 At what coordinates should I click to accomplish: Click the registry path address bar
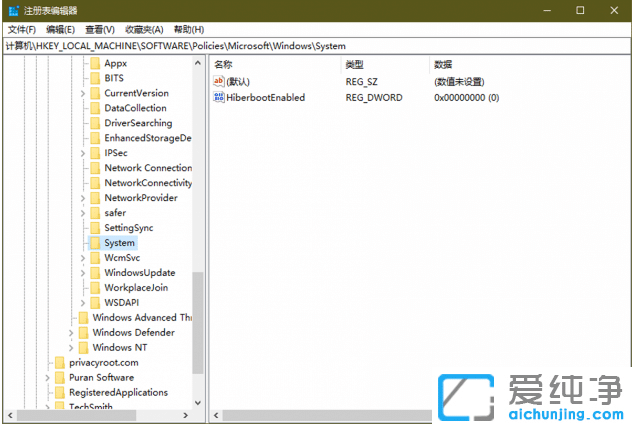(316, 46)
